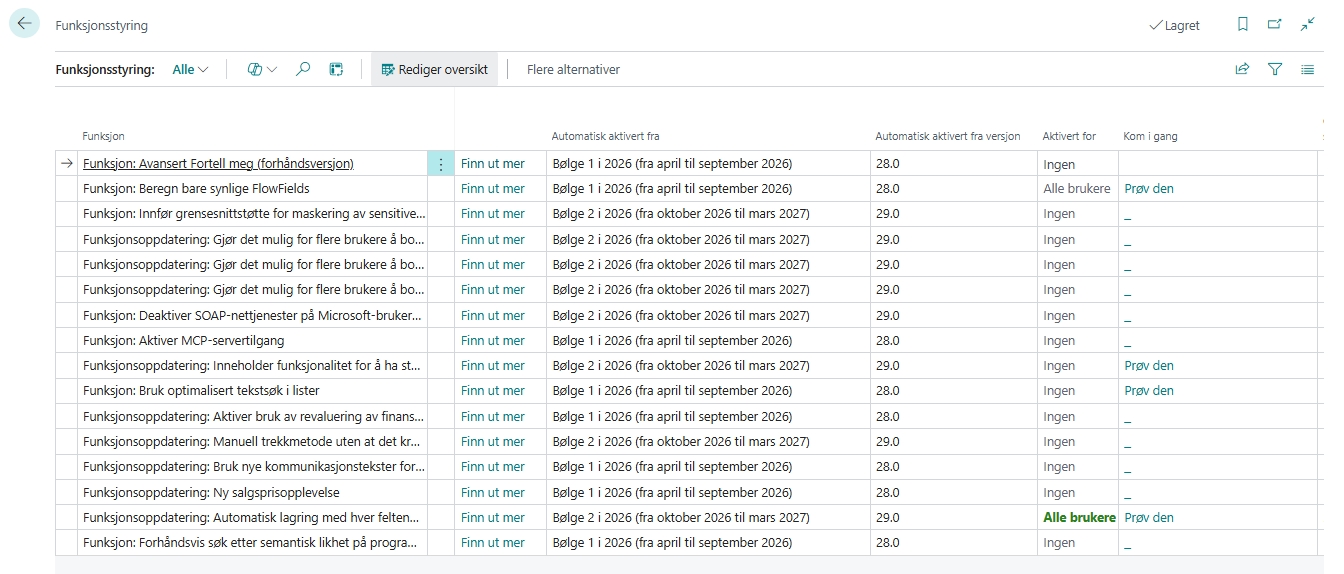1344x574 pixels.
Task: Click the analysis mode icon beside search
Action: click(337, 69)
